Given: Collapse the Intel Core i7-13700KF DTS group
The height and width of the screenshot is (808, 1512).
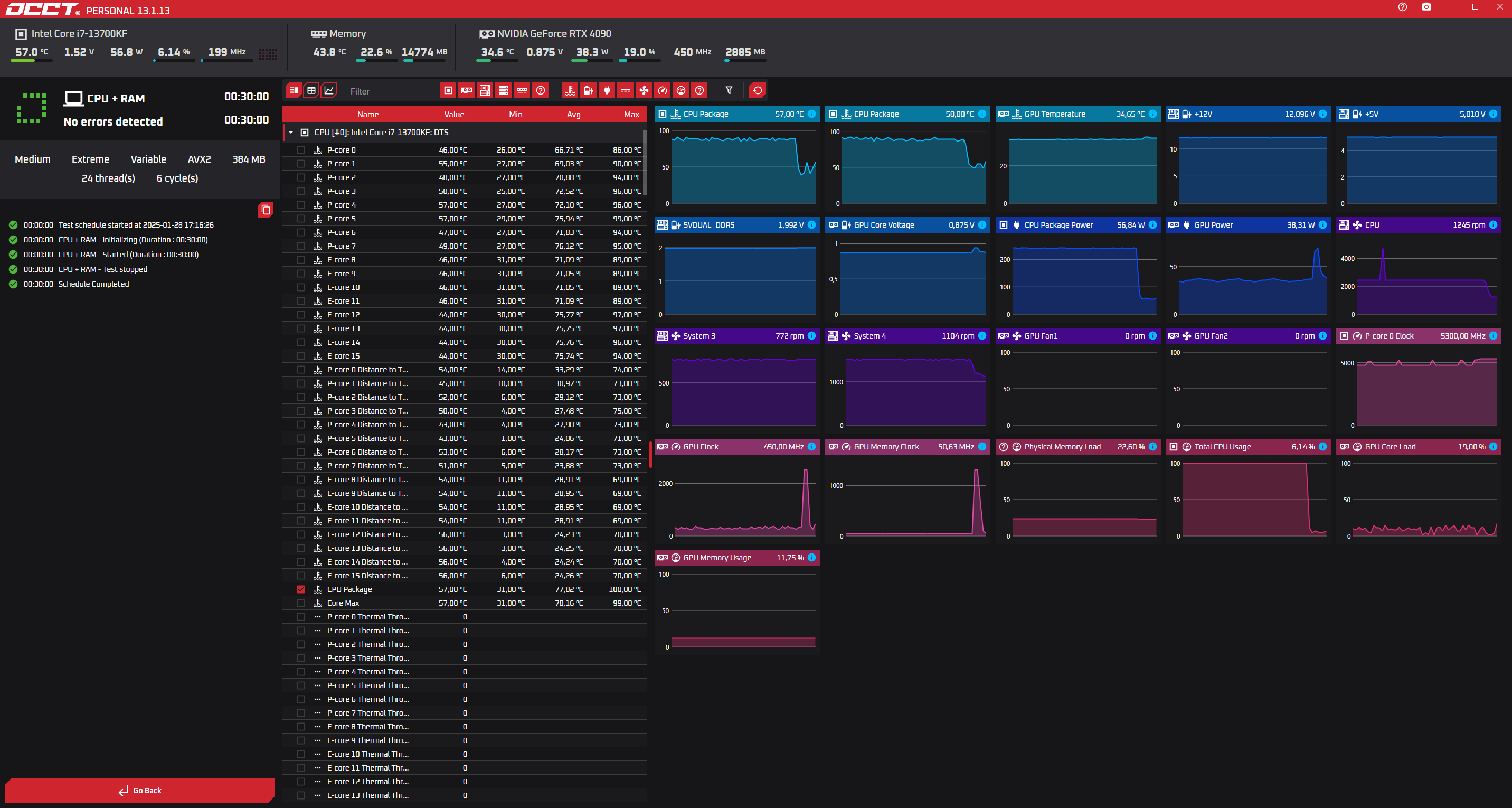Looking at the screenshot, I should click(x=291, y=133).
